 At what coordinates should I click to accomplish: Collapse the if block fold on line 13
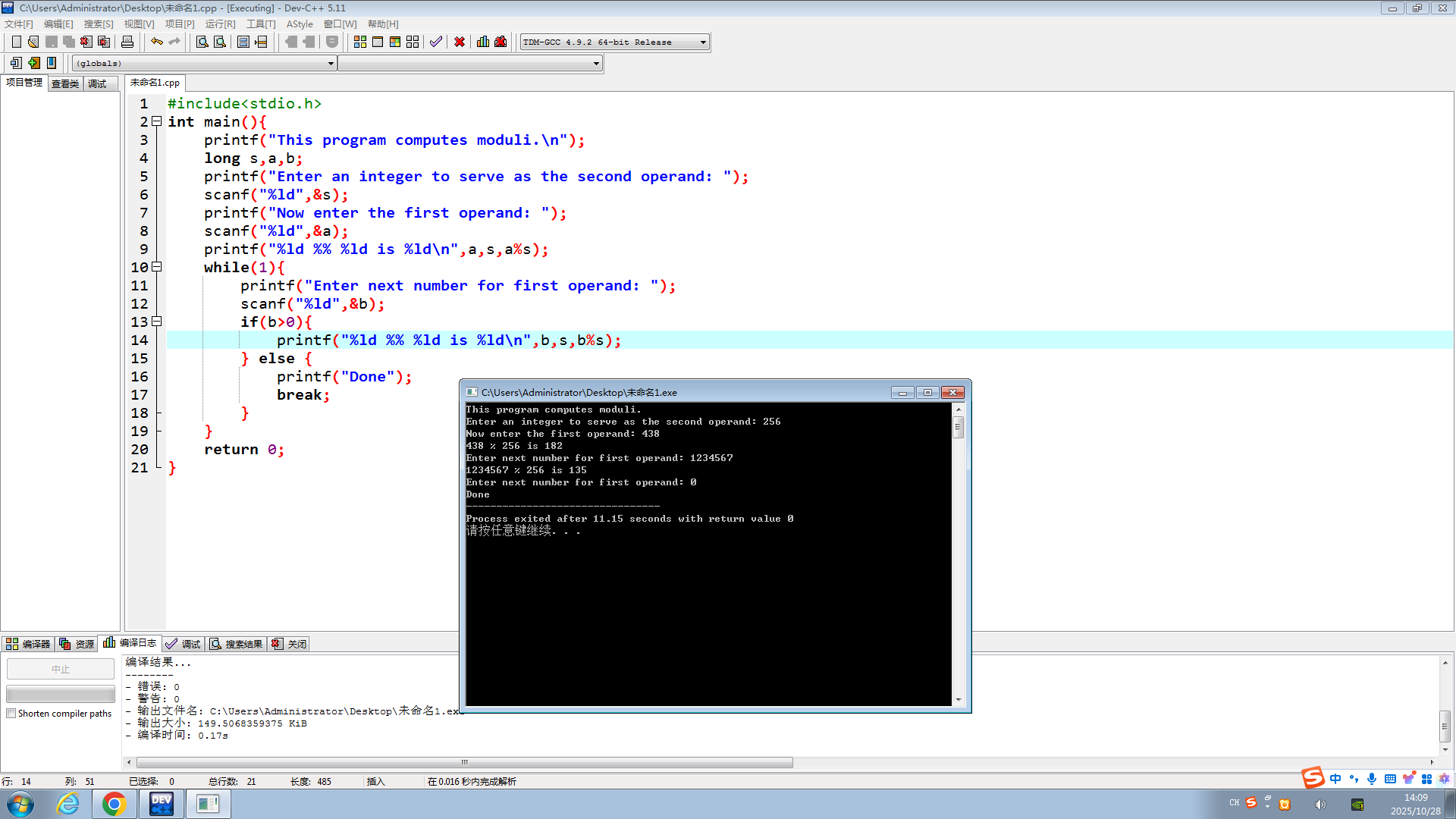(x=157, y=322)
